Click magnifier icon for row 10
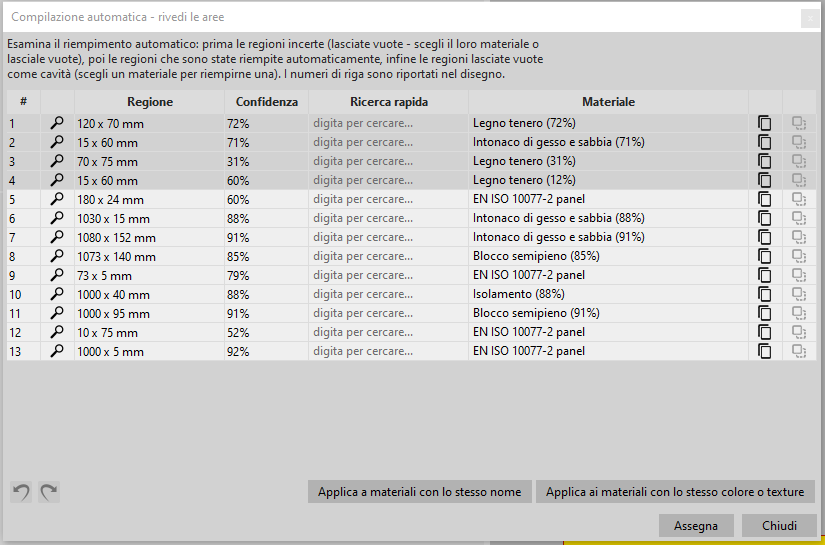 click(57, 294)
